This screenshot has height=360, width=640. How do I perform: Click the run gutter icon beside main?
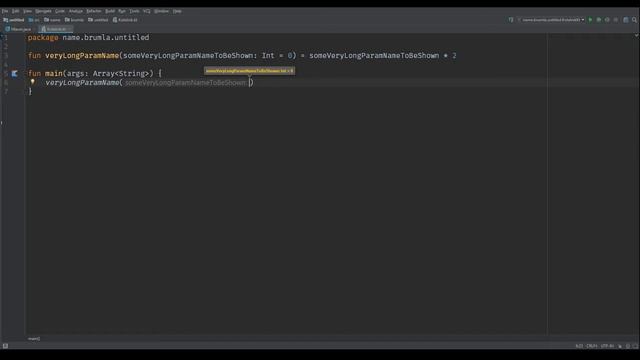(15, 73)
